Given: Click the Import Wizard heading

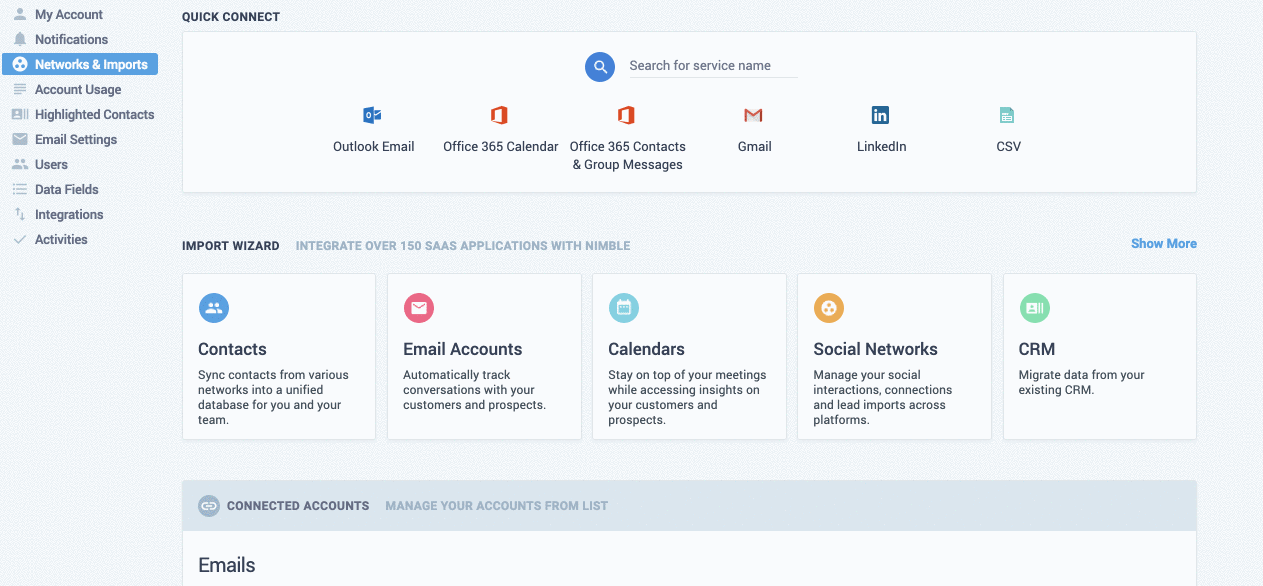Looking at the screenshot, I should click(231, 246).
